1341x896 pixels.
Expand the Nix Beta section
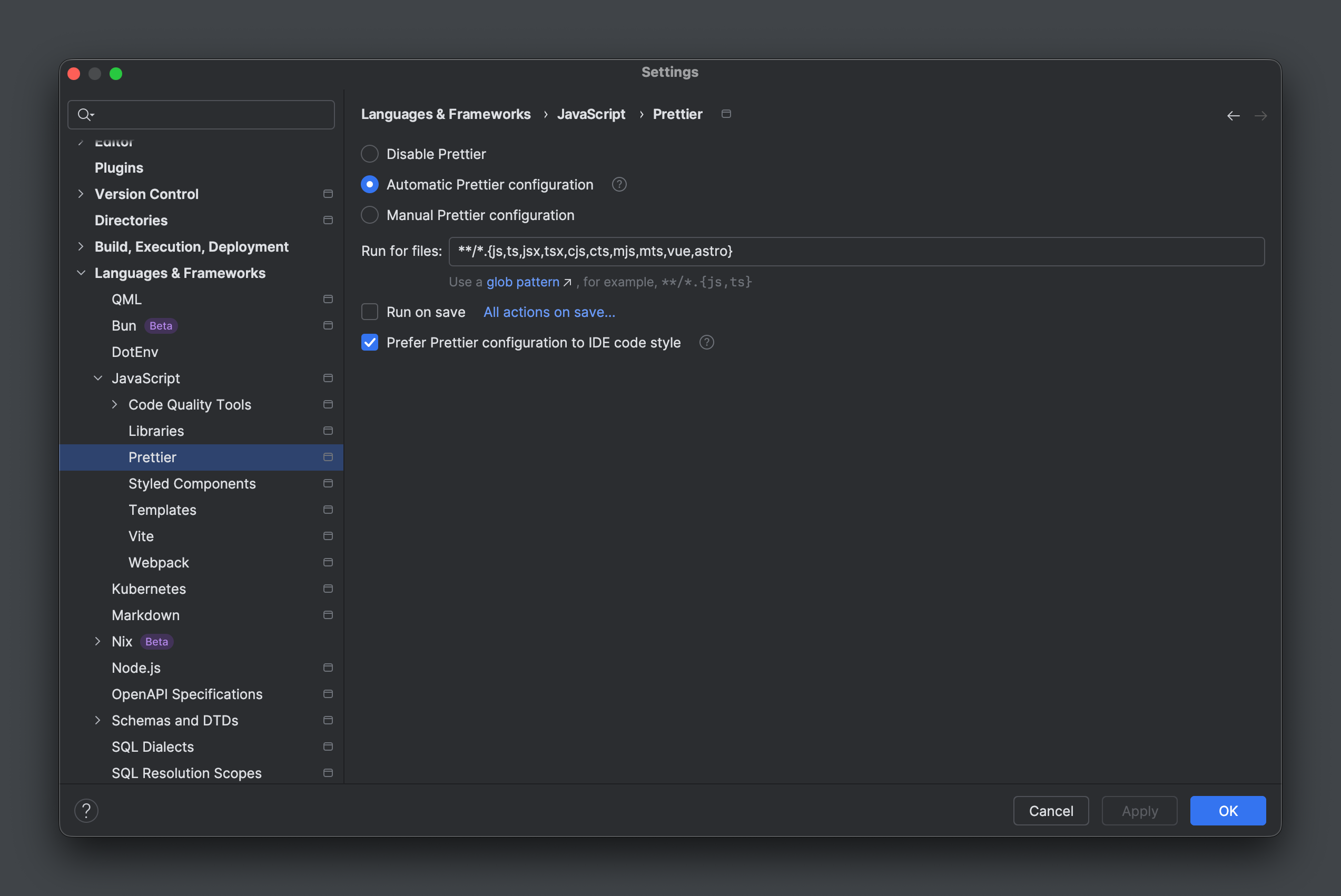(x=98, y=641)
